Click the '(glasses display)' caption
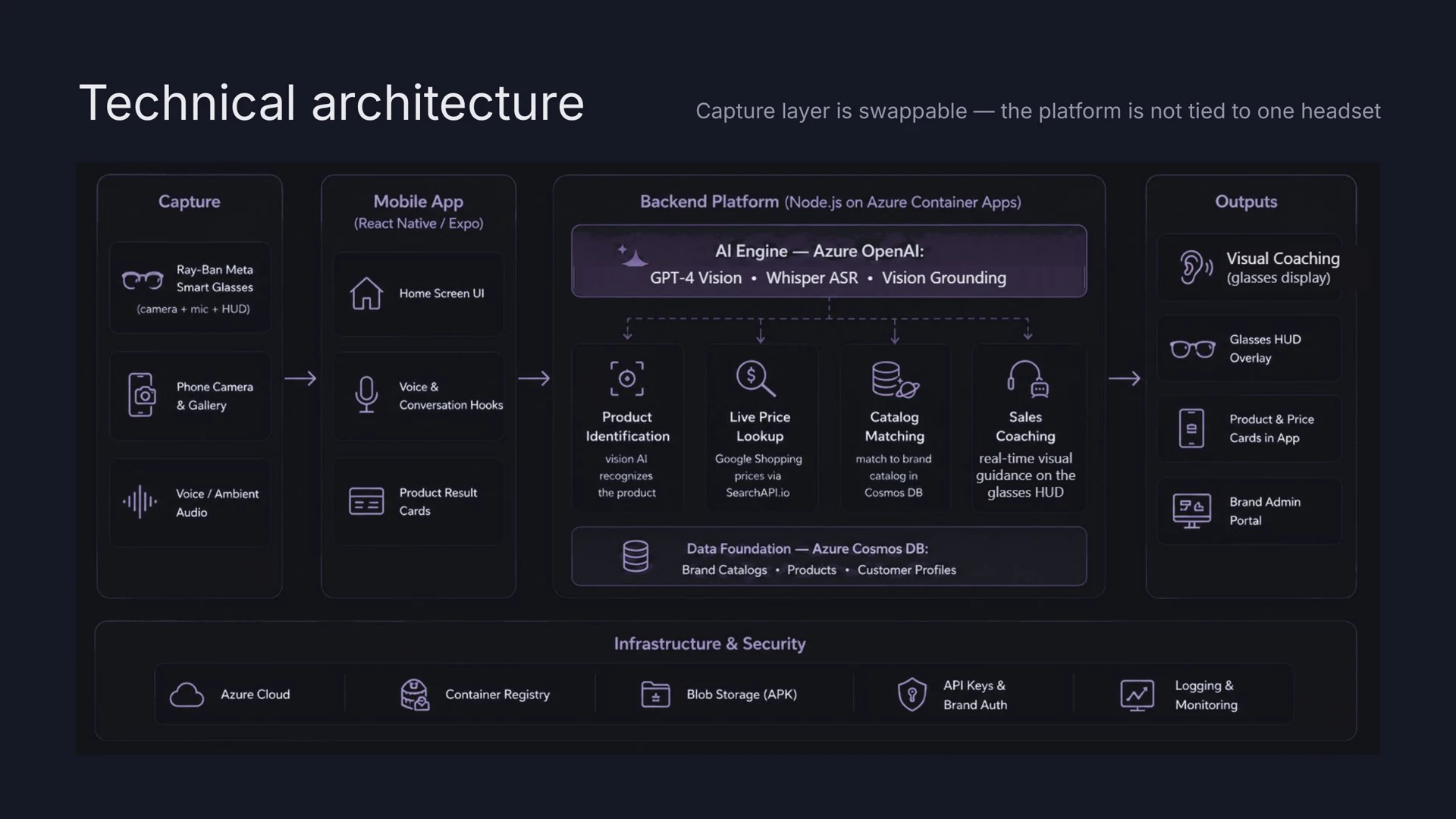Screen dimensions: 1456x819 (x=1279, y=278)
